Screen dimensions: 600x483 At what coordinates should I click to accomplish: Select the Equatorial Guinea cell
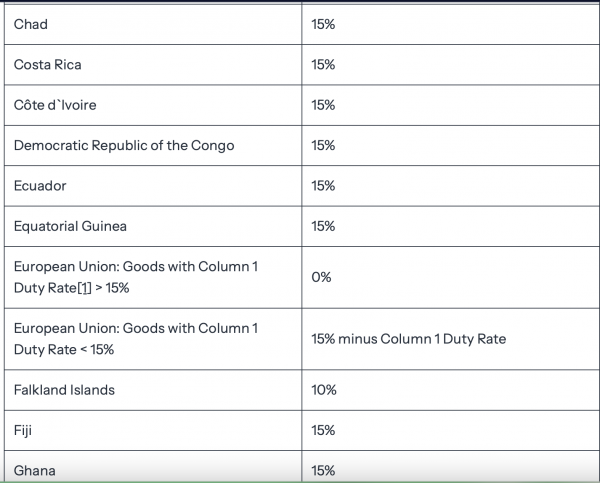(x=70, y=226)
